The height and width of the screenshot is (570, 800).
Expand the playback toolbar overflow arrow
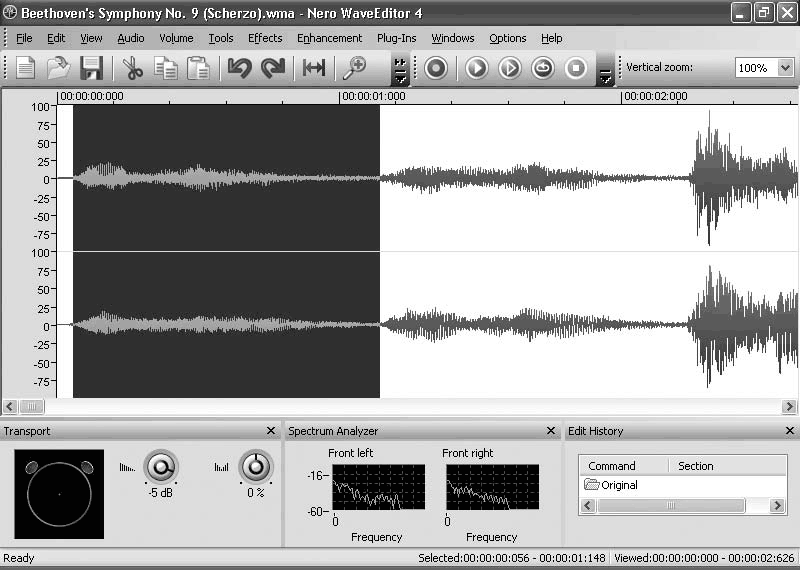[605, 74]
